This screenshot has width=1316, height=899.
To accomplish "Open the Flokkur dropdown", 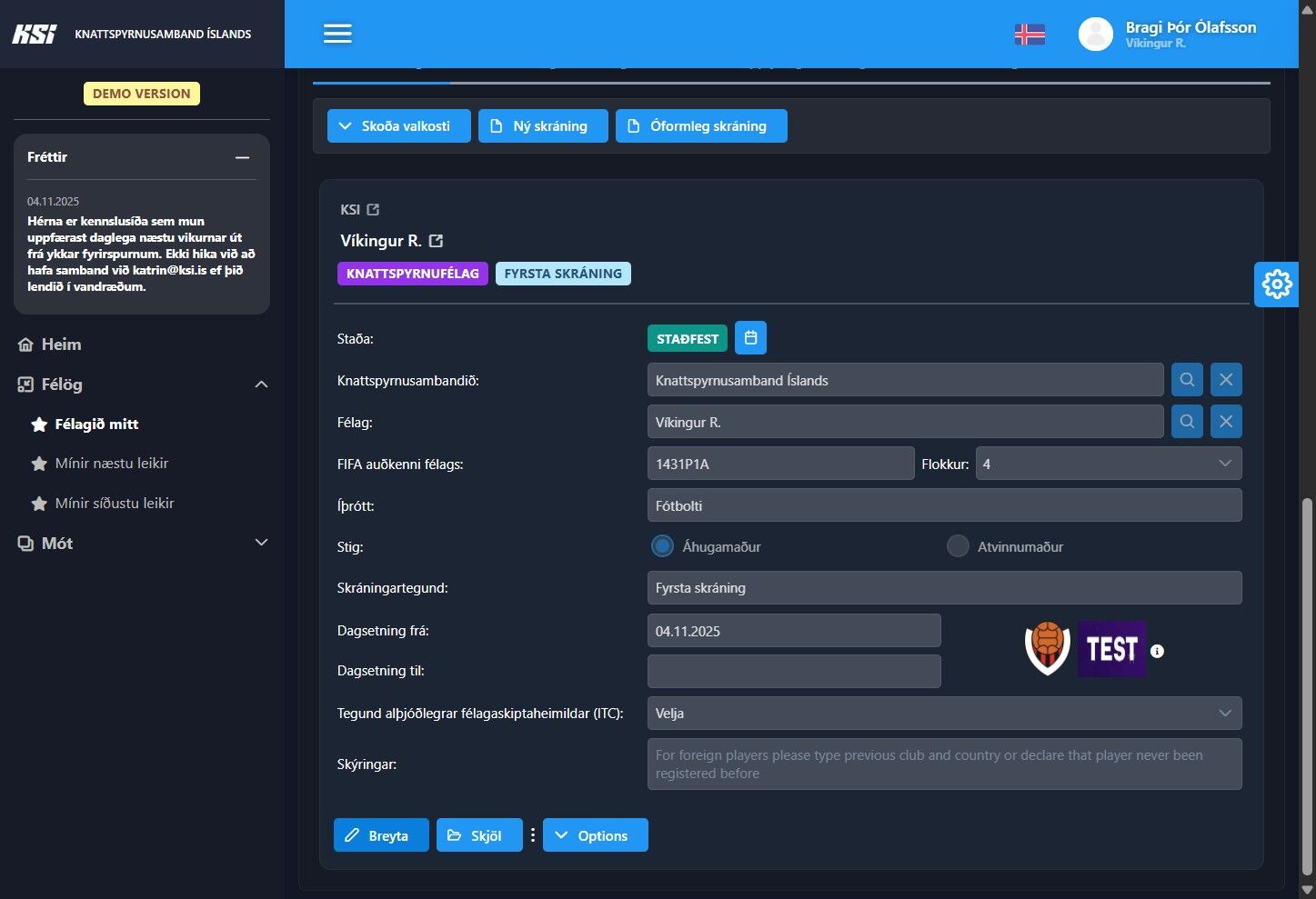I will (1109, 464).
